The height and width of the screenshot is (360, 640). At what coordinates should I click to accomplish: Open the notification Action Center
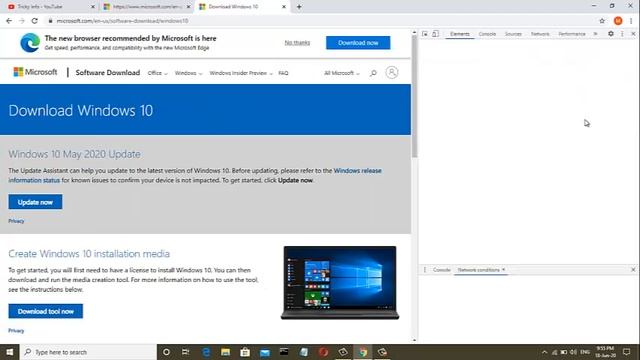627,352
